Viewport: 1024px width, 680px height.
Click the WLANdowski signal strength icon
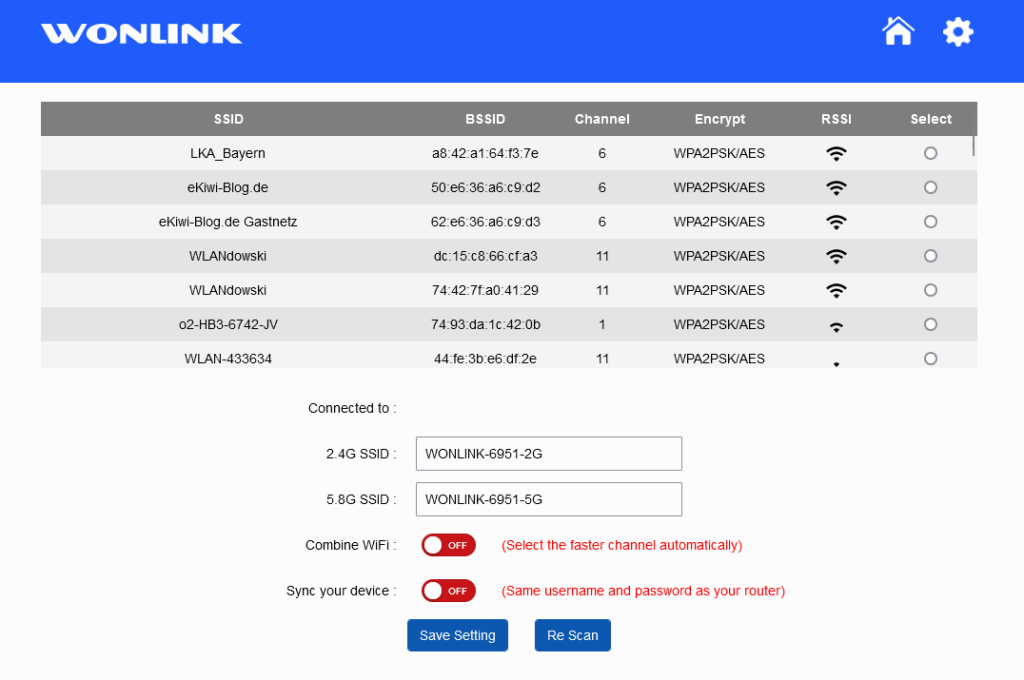[x=836, y=255]
